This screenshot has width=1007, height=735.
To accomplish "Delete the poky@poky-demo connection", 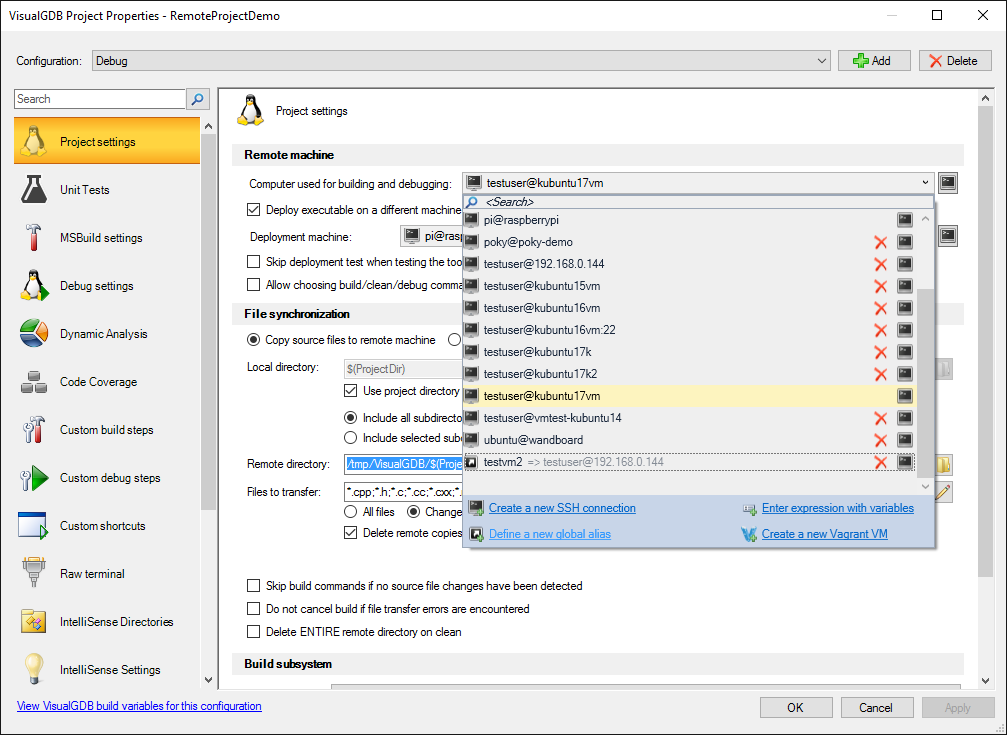I will click(880, 242).
